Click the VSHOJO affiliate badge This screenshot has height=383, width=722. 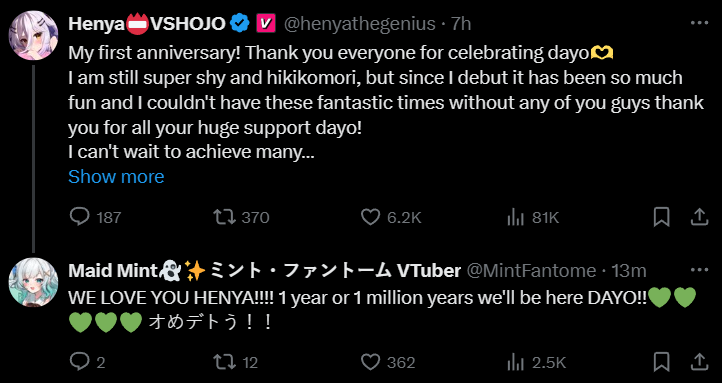[266, 23]
